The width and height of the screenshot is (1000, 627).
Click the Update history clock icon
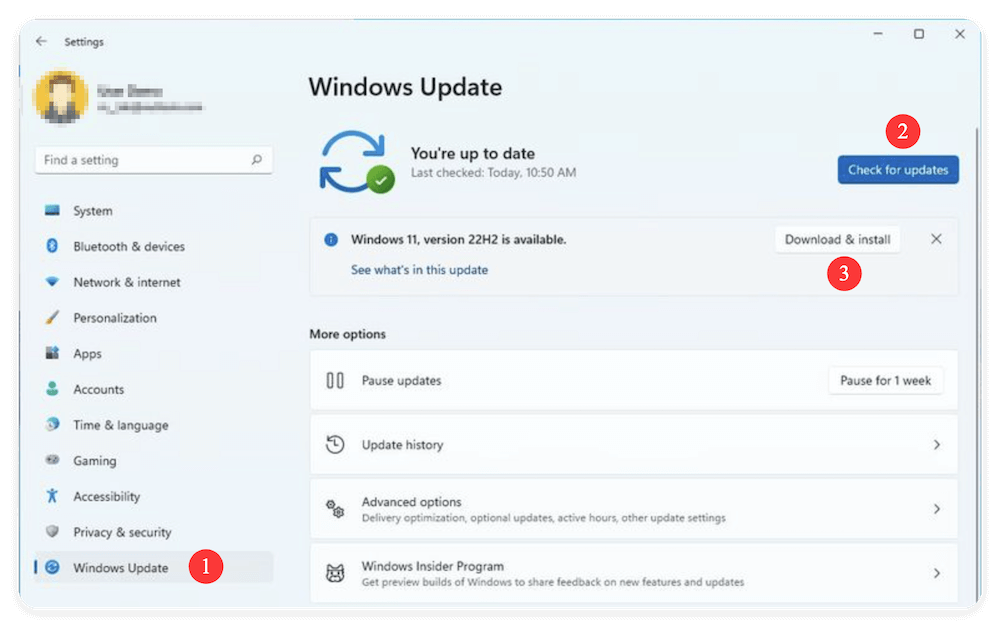tap(336, 444)
